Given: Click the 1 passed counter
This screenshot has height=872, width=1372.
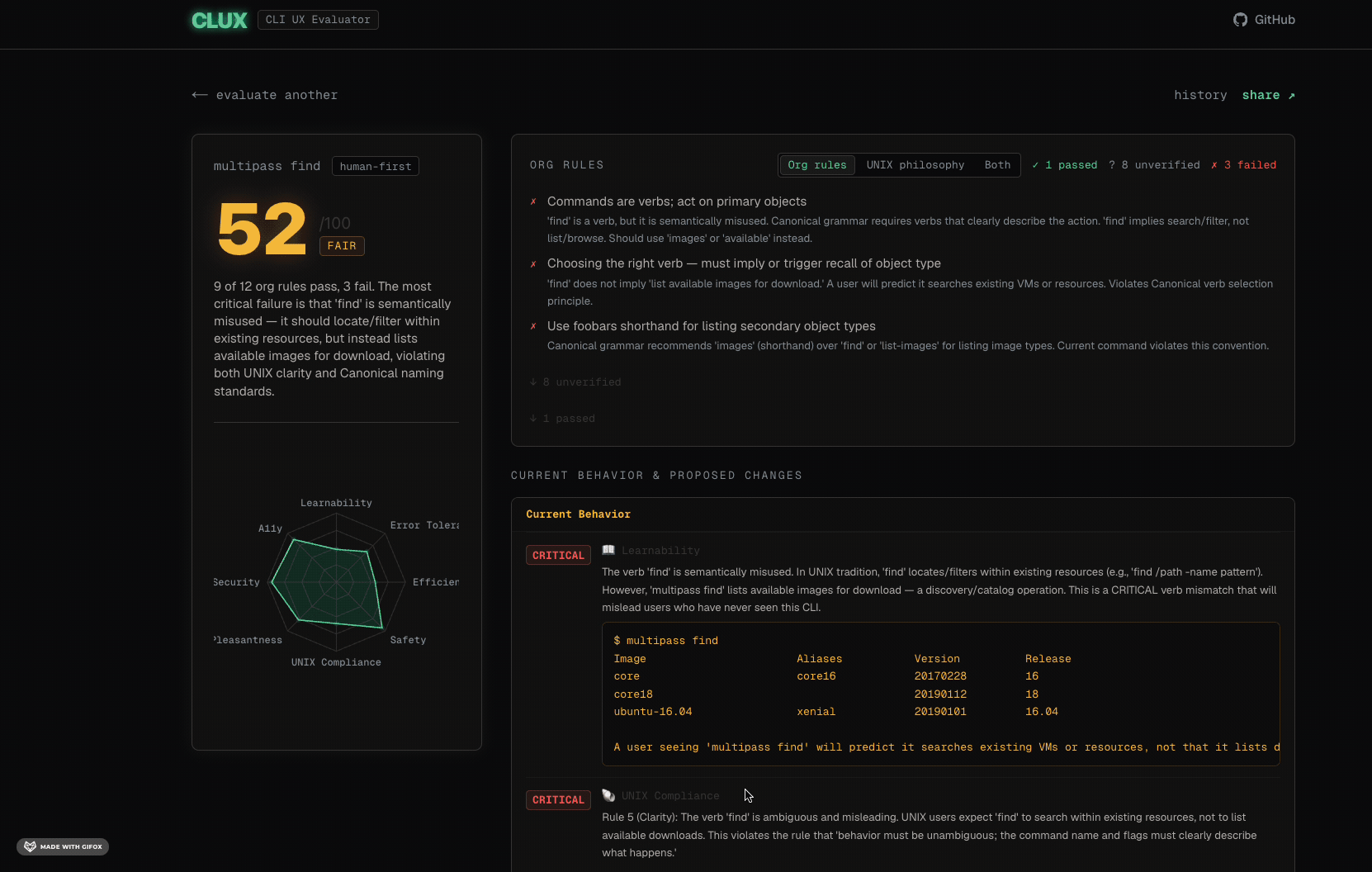Looking at the screenshot, I should pyautogui.click(x=1064, y=165).
